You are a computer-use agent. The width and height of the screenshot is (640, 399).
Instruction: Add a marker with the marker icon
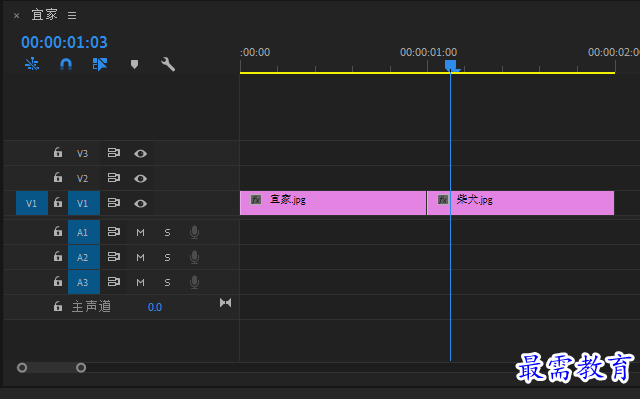(134, 64)
